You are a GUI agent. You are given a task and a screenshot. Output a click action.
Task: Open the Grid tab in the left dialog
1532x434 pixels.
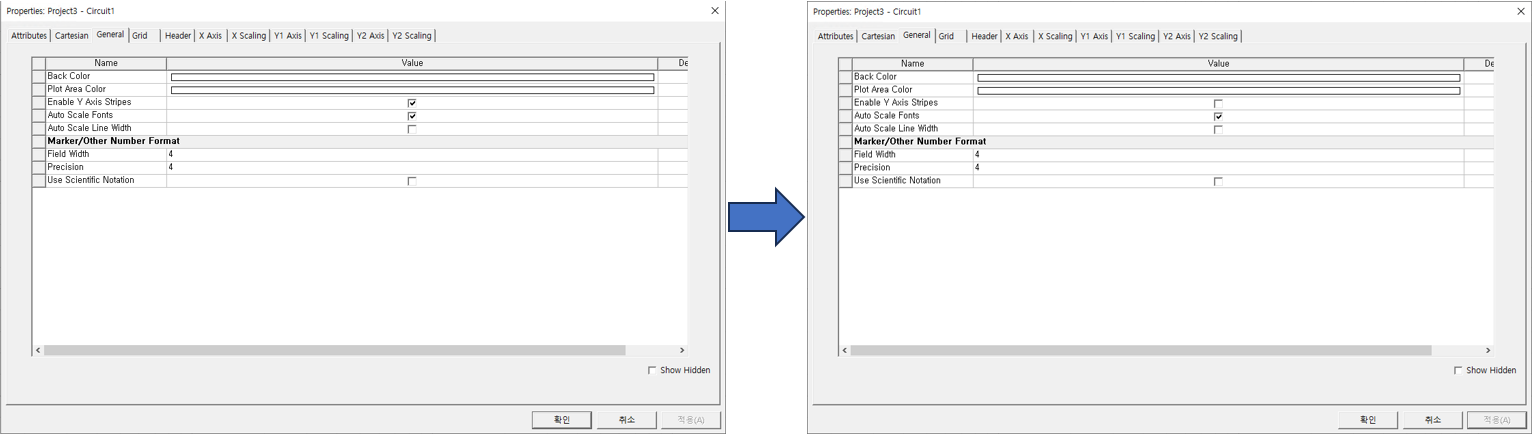(140, 36)
